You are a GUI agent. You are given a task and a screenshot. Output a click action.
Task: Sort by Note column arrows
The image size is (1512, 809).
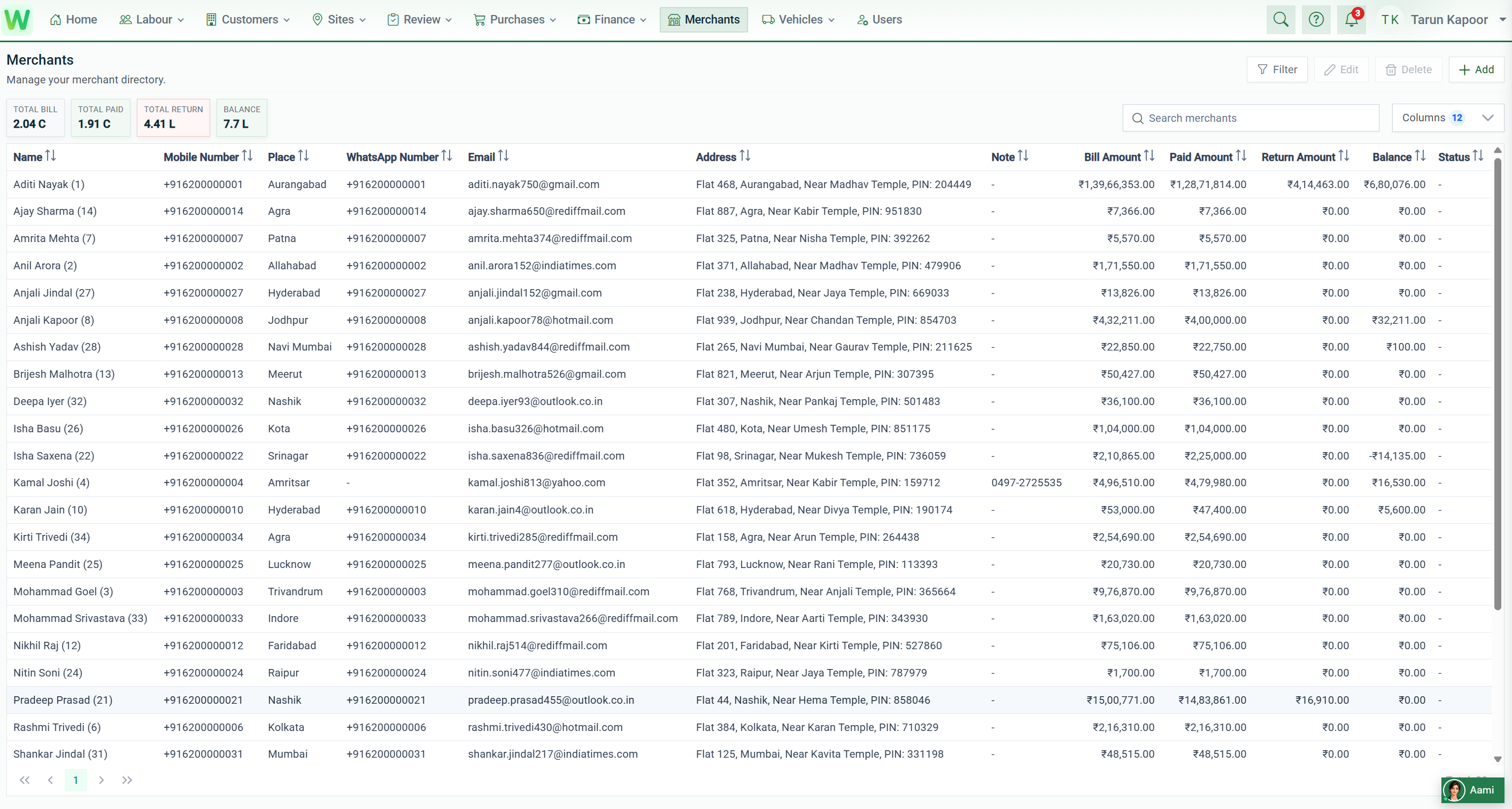tap(1023, 156)
